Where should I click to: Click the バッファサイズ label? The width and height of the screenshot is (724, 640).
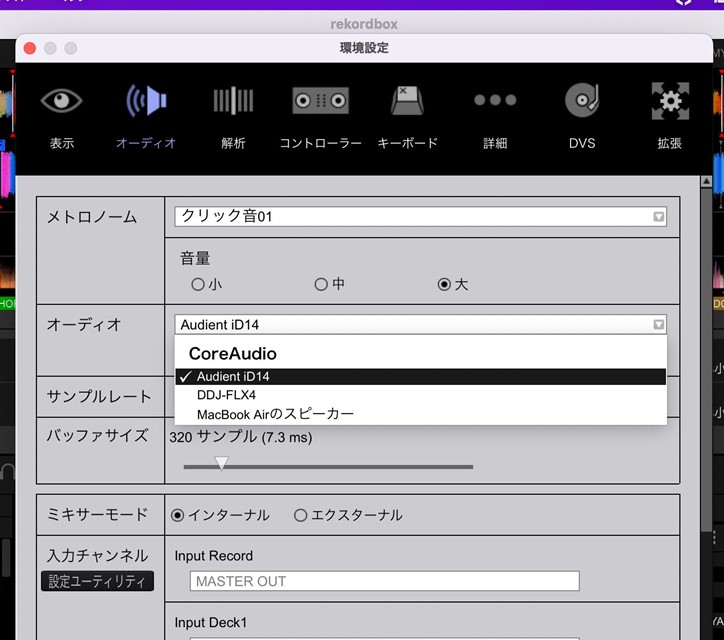pos(97,435)
